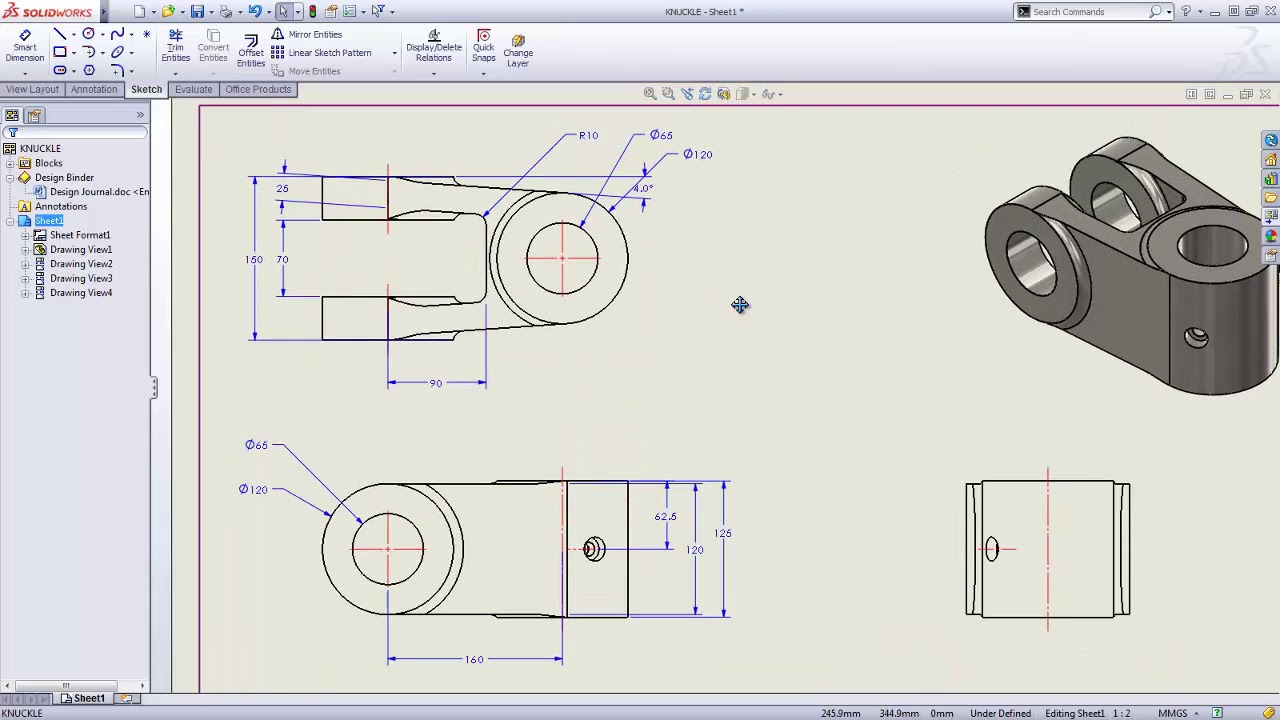Choose the Line sketch tool
The image size is (1280, 720).
pos(60,34)
